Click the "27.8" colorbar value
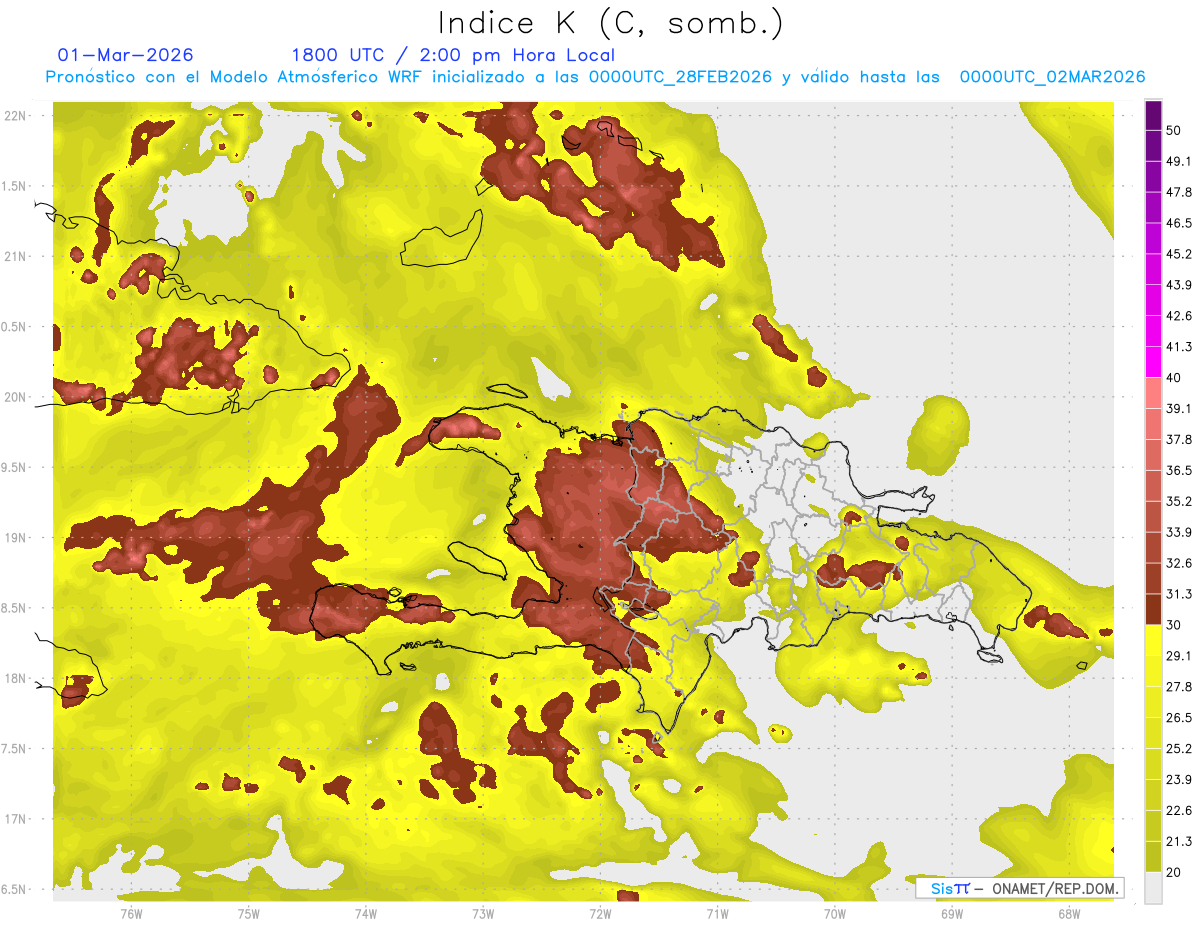 (x=1179, y=686)
